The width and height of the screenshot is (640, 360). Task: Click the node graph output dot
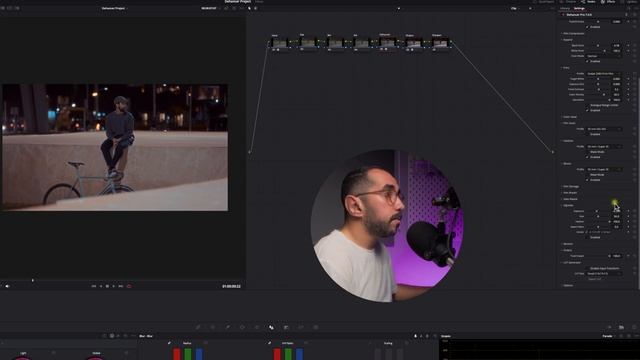[553, 152]
